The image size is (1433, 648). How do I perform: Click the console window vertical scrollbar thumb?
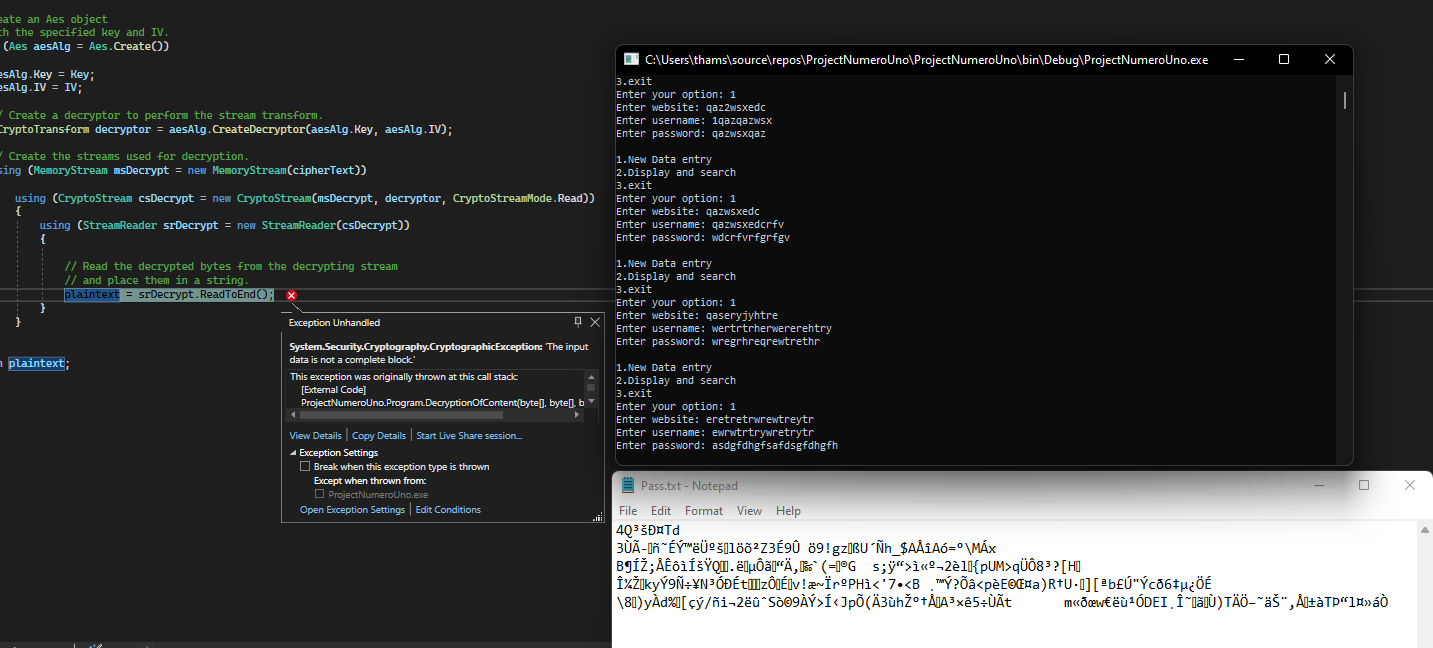click(x=1344, y=100)
